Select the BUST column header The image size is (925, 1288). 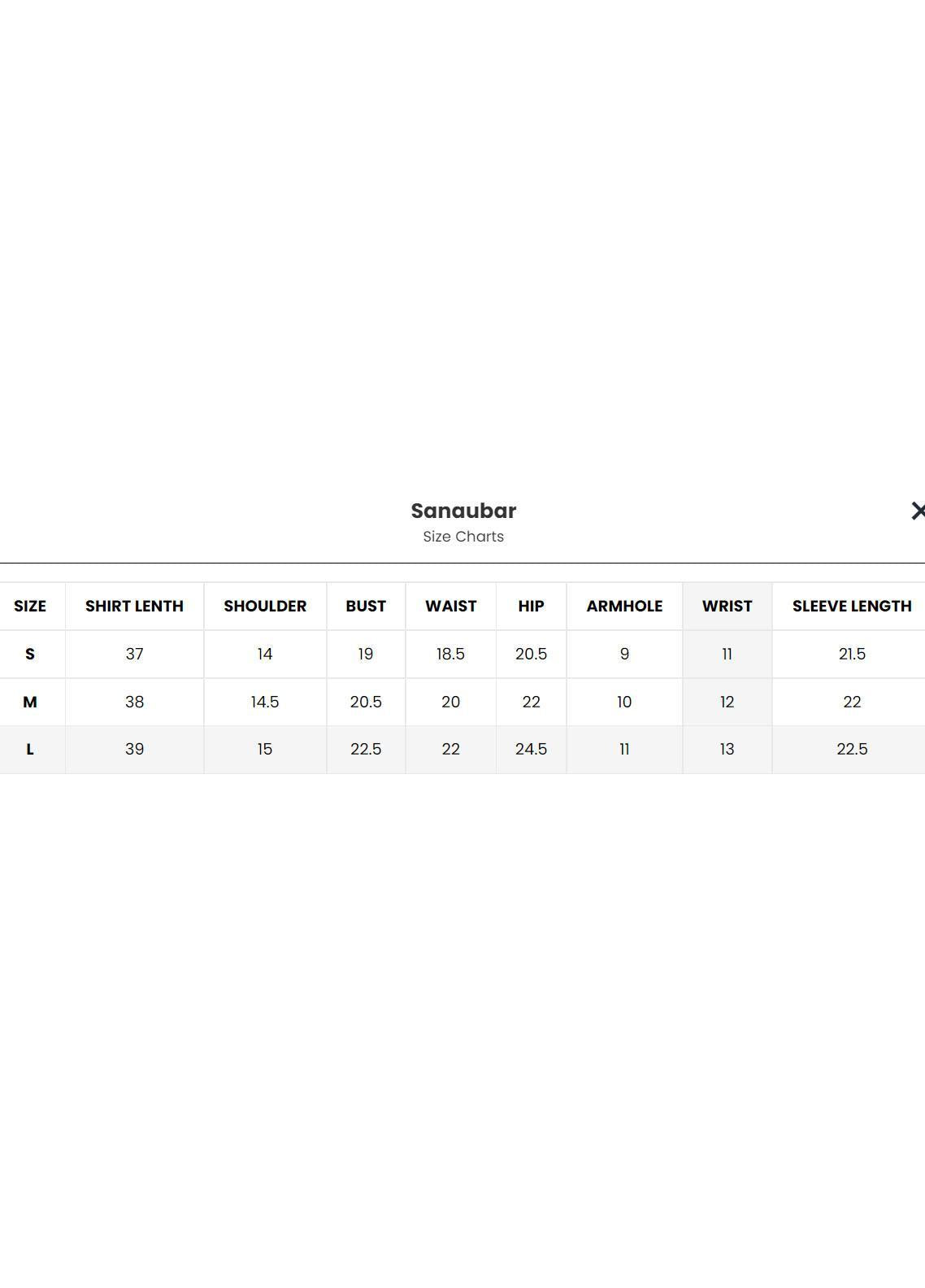pos(366,606)
